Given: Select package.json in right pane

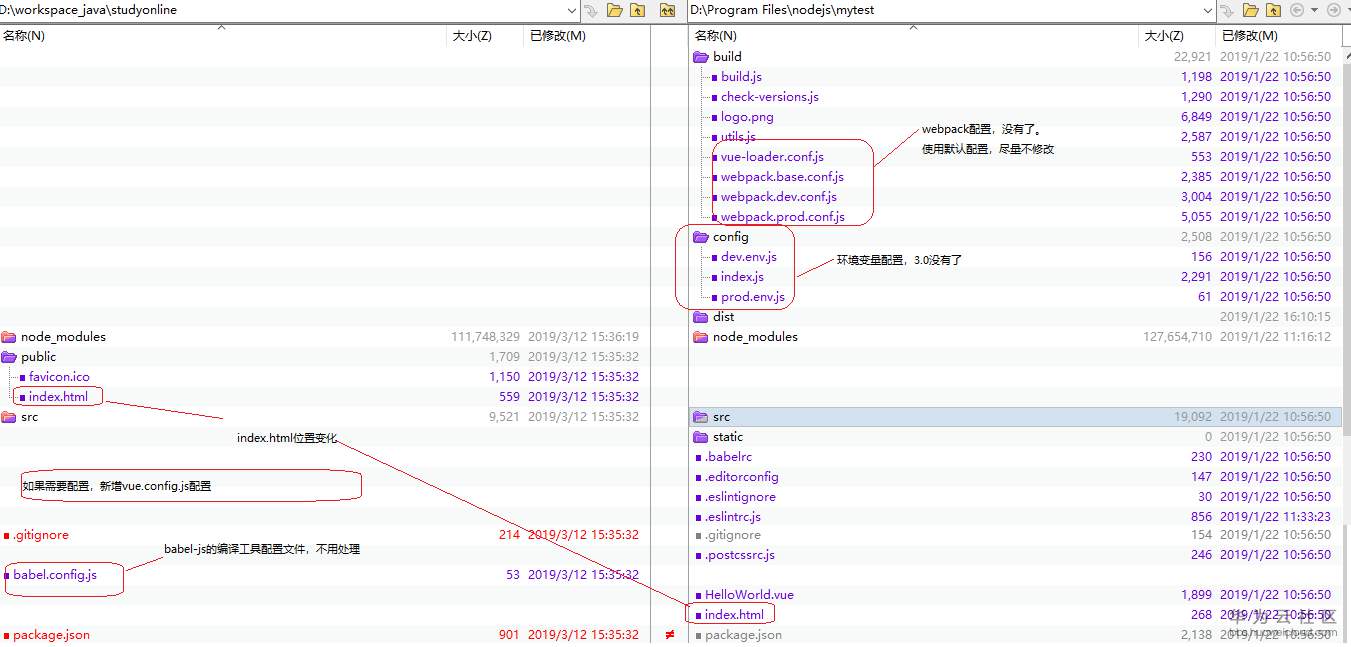Looking at the screenshot, I should [743, 635].
